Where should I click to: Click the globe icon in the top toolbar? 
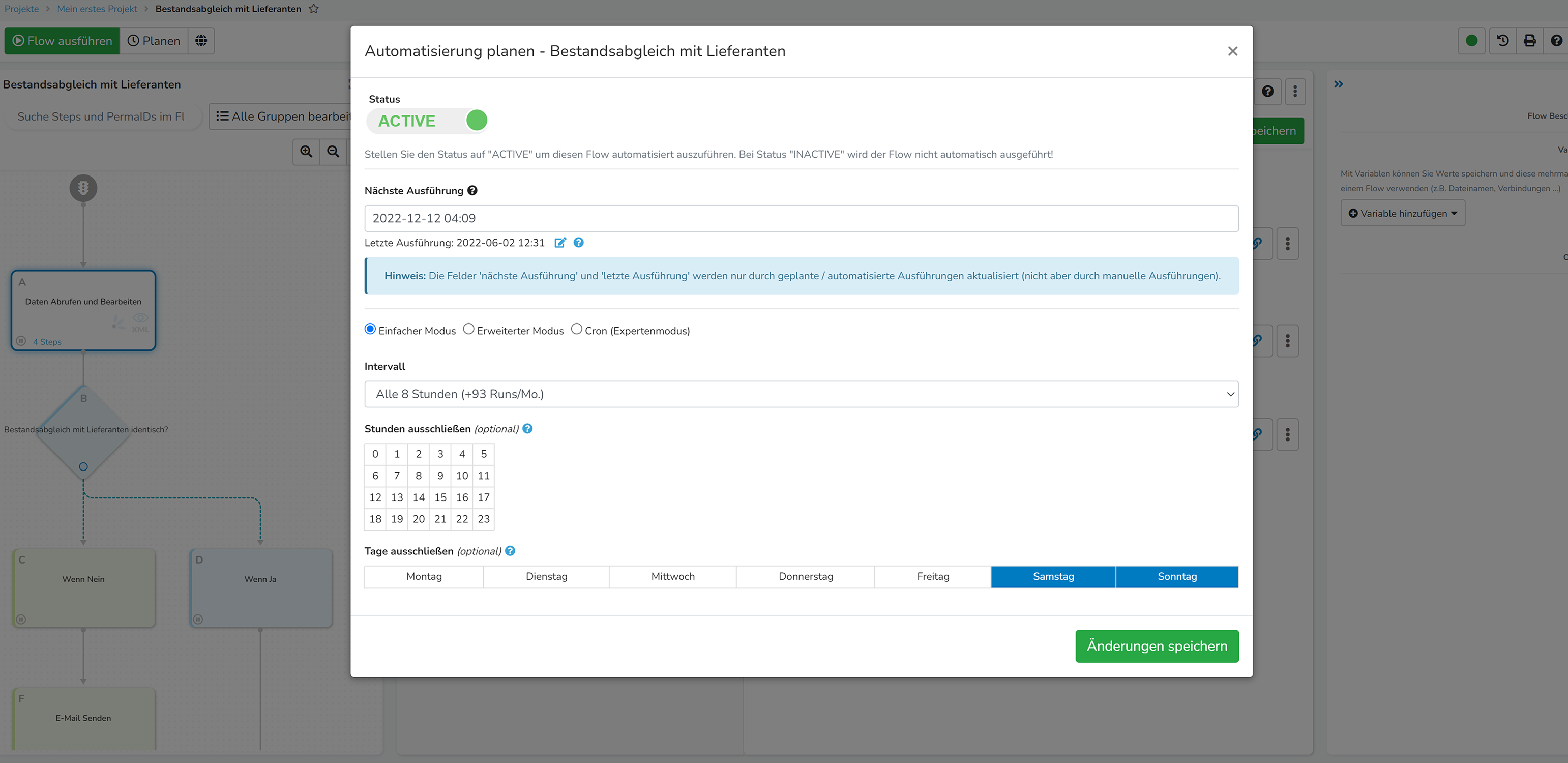(201, 41)
